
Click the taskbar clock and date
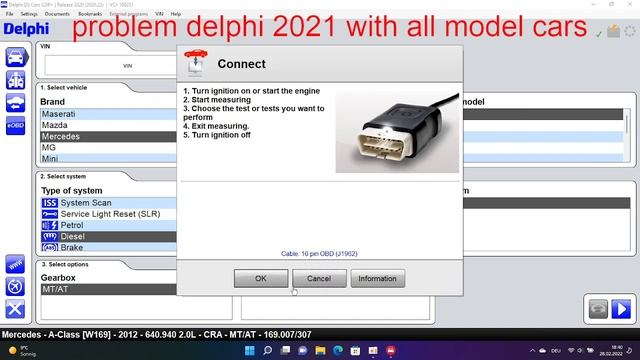(x=611, y=350)
